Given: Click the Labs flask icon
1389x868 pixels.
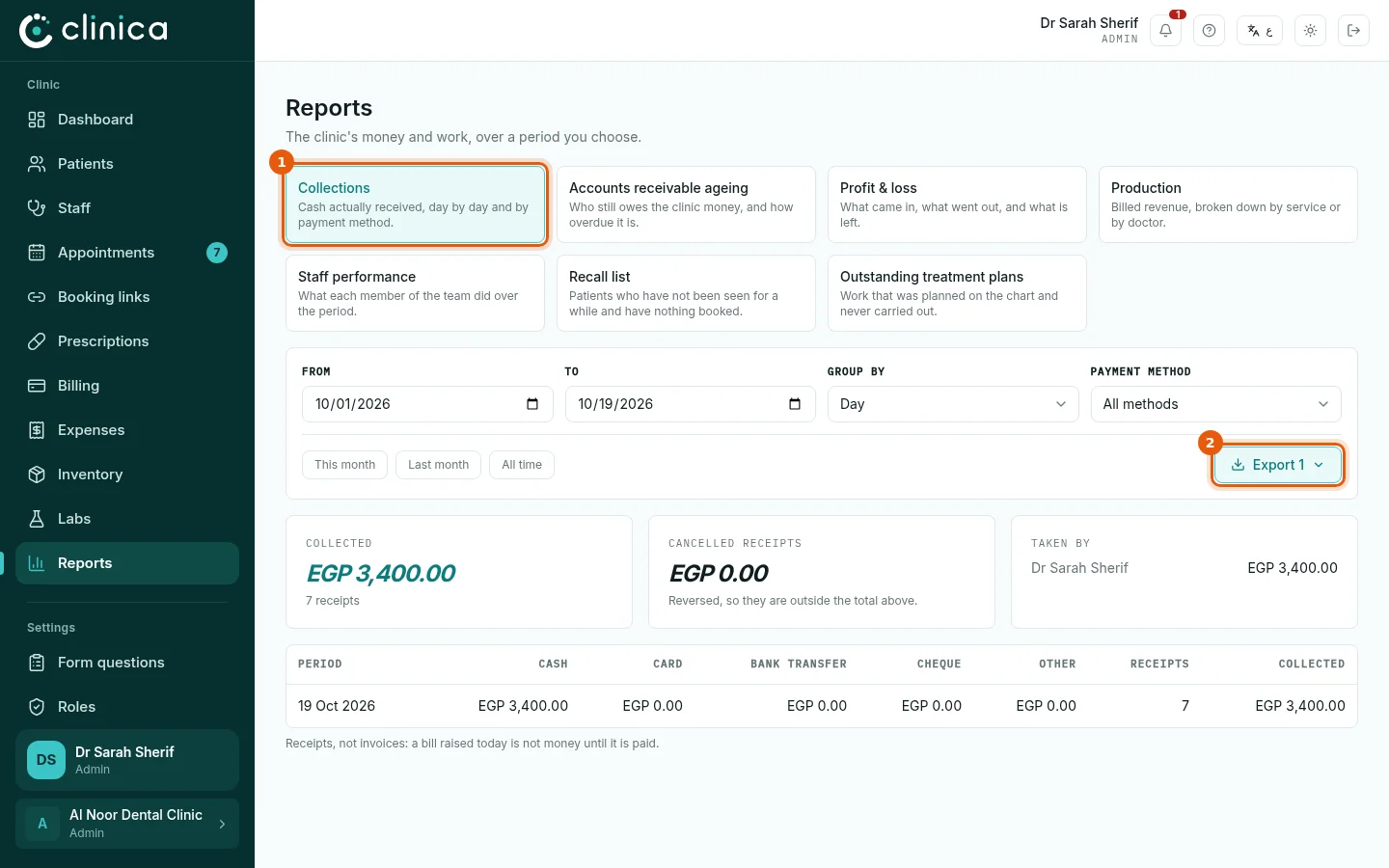Looking at the screenshot, I should (37, 519).
